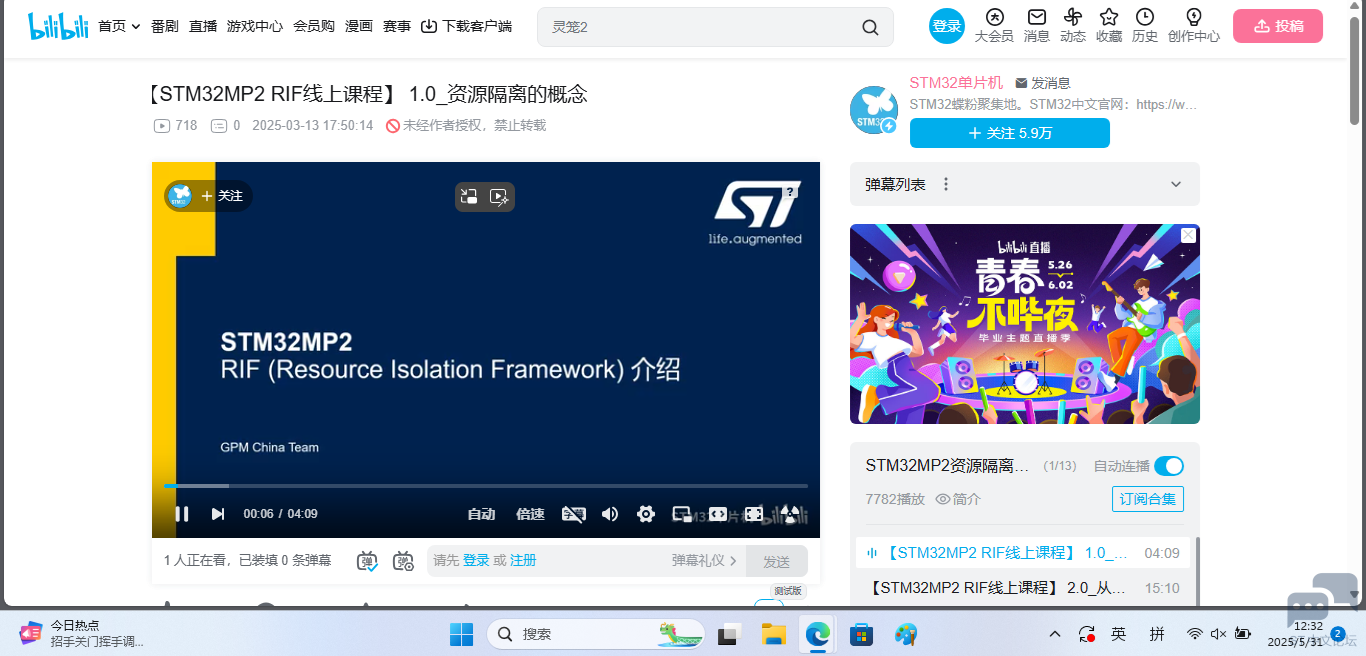The width and height of the screenshot is (1366, 656).
Task: Open the 直播 nav item
Action: [203, 26]
